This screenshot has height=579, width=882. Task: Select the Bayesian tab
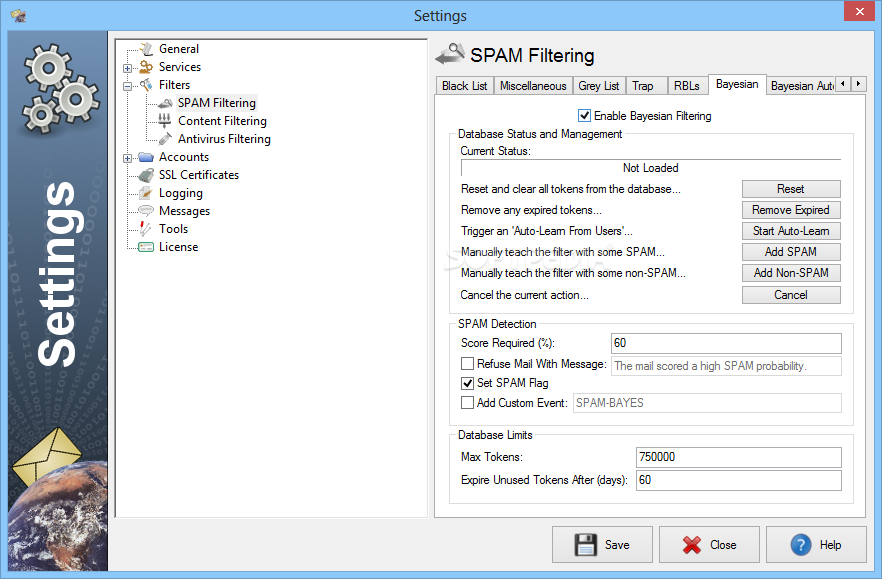[x=737, y=84]
